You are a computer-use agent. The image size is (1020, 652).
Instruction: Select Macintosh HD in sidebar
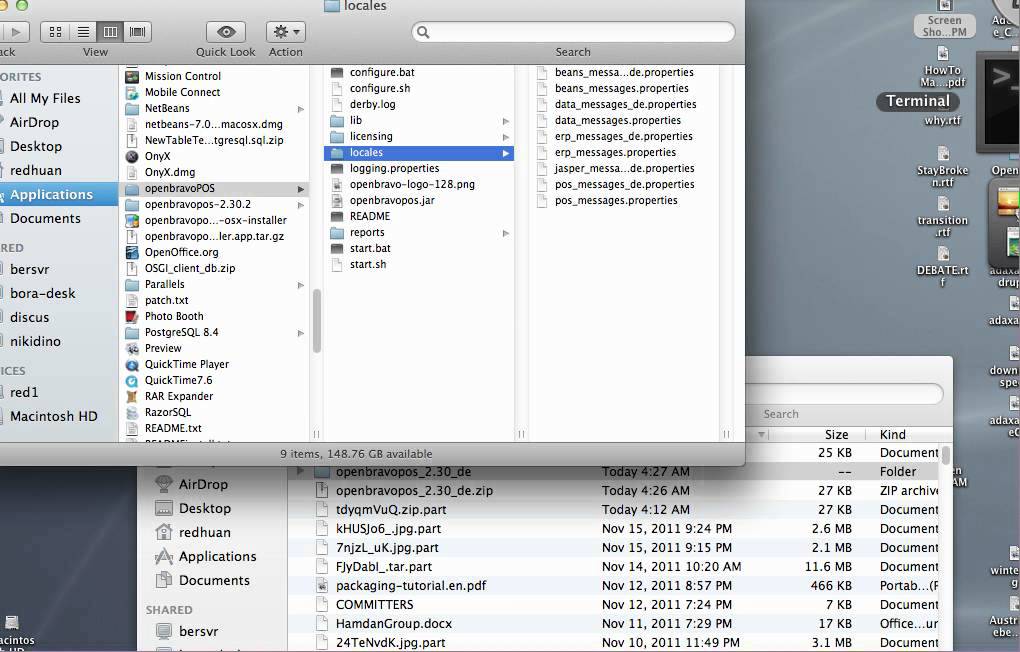53,416
